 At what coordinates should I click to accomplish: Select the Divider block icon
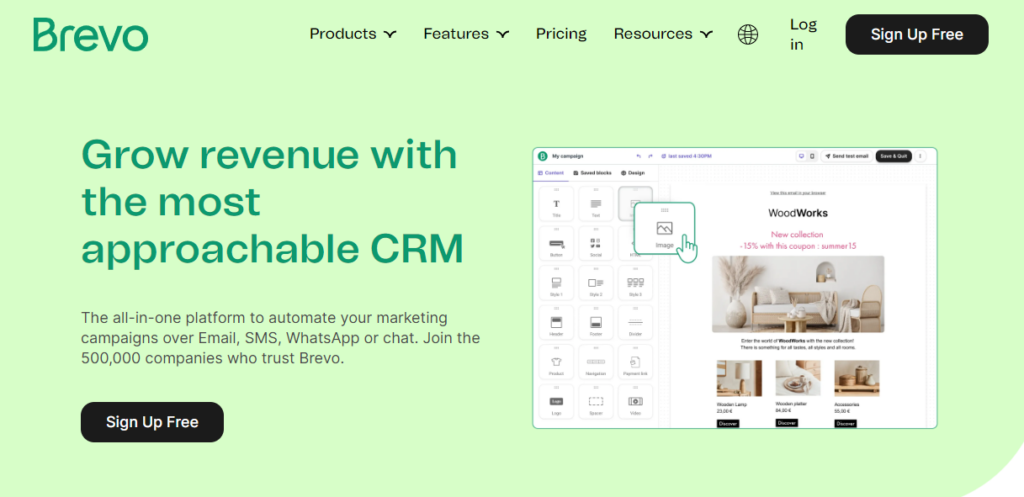635,323
